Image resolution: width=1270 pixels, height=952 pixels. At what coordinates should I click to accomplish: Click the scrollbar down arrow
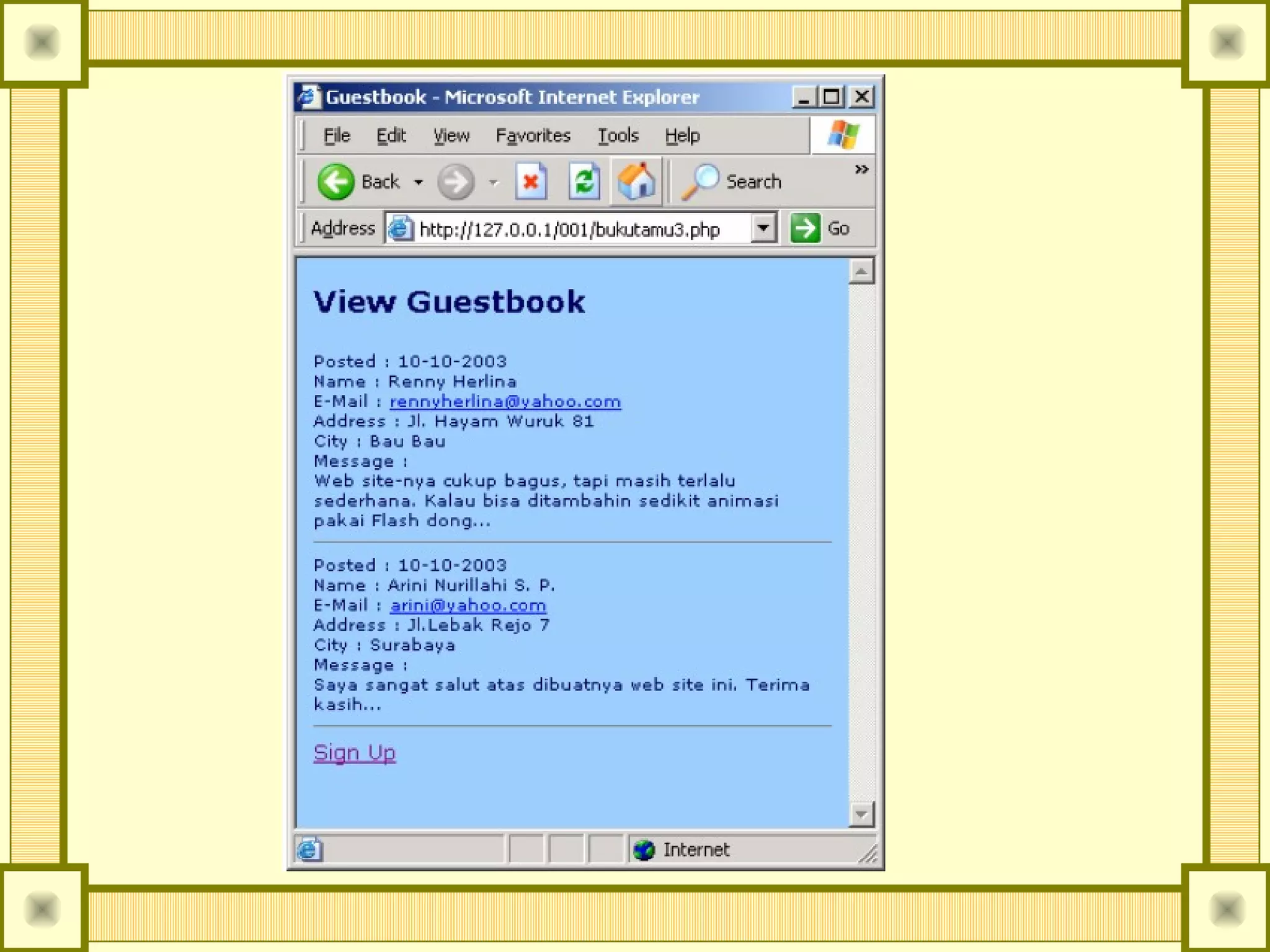[x=861, y=814]
